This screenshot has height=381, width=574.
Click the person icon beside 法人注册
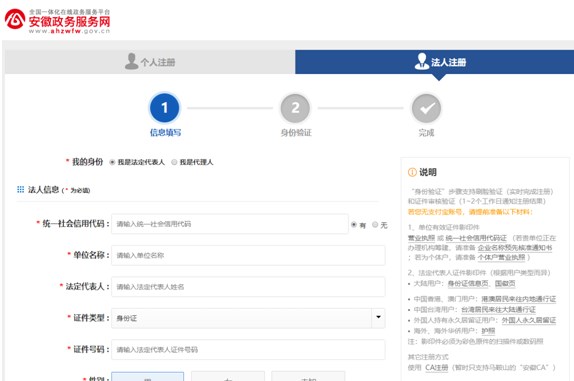[422, 61]
